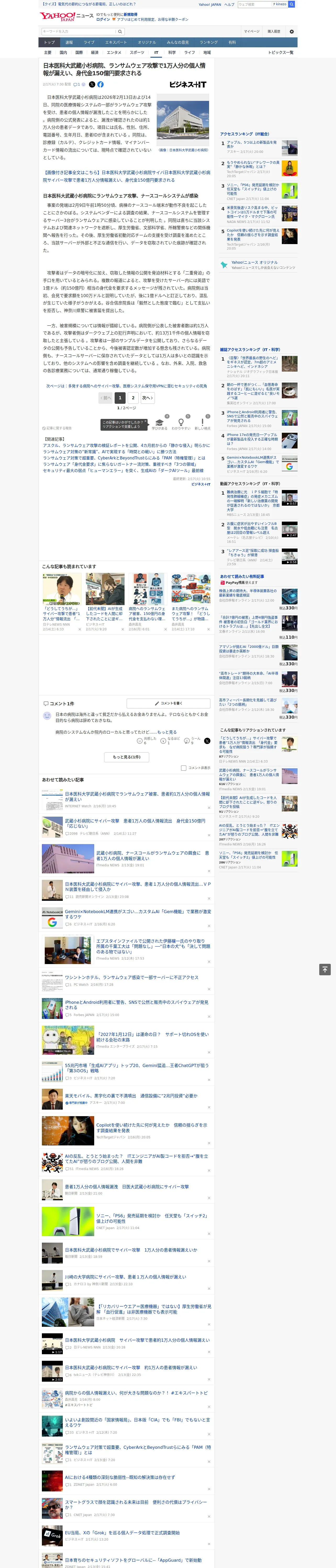Viewport: 336px width, 1568px height.
Task: Click the commenter's avatar icon
Action: pos(47,716)
